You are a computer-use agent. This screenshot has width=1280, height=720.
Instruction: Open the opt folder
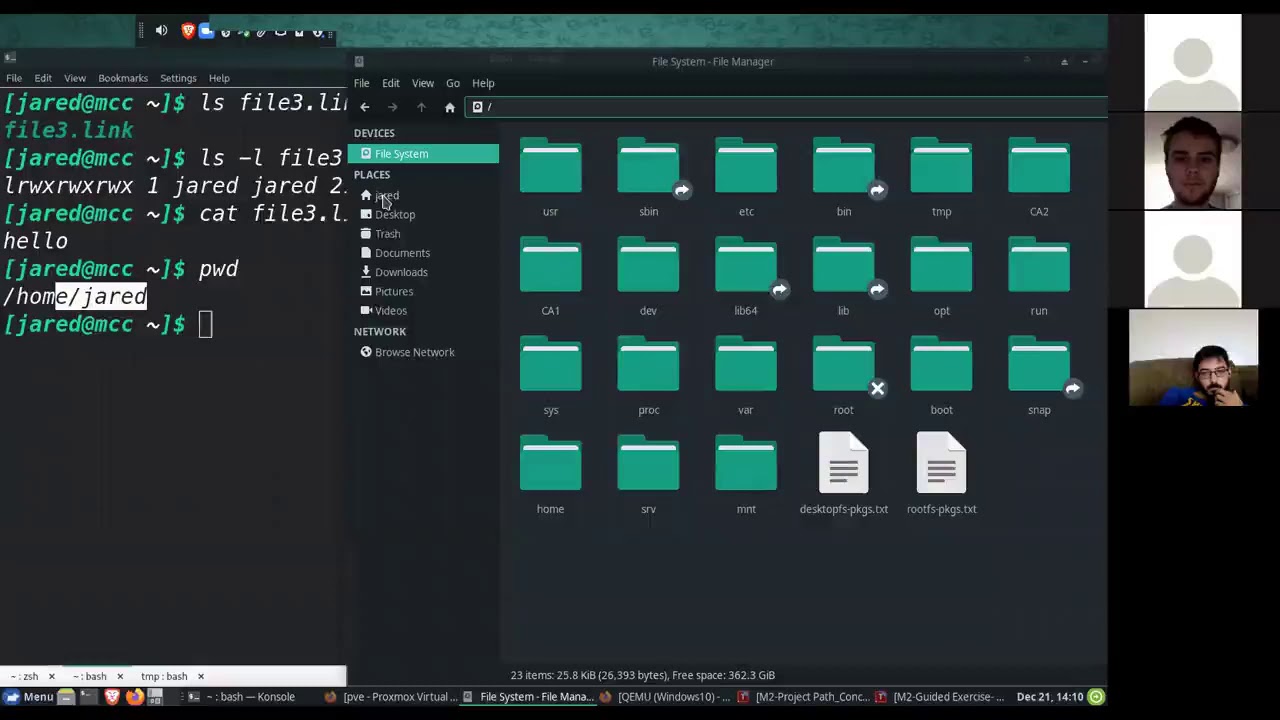[x=941, y=276]
